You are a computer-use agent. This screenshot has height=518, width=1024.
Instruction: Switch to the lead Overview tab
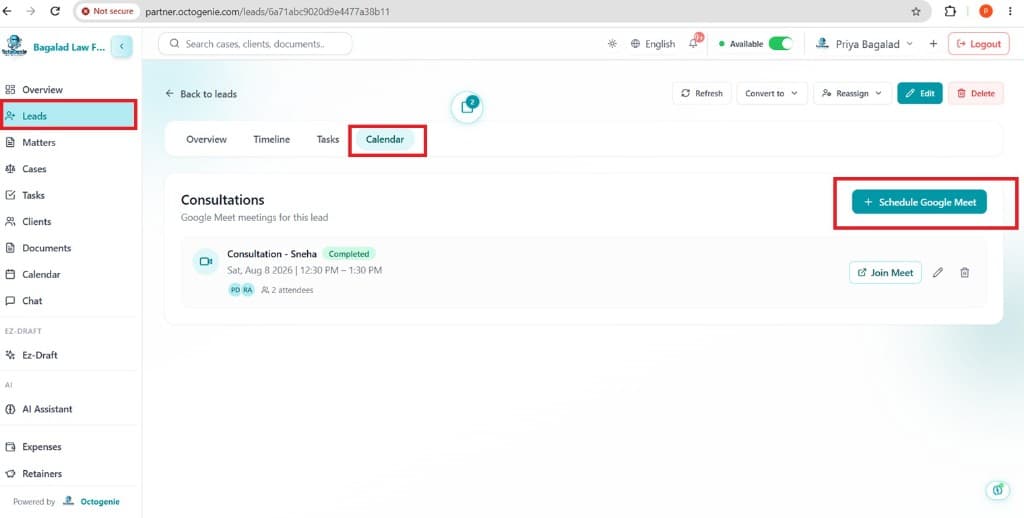pyautogui.click(x=206, y=139)
